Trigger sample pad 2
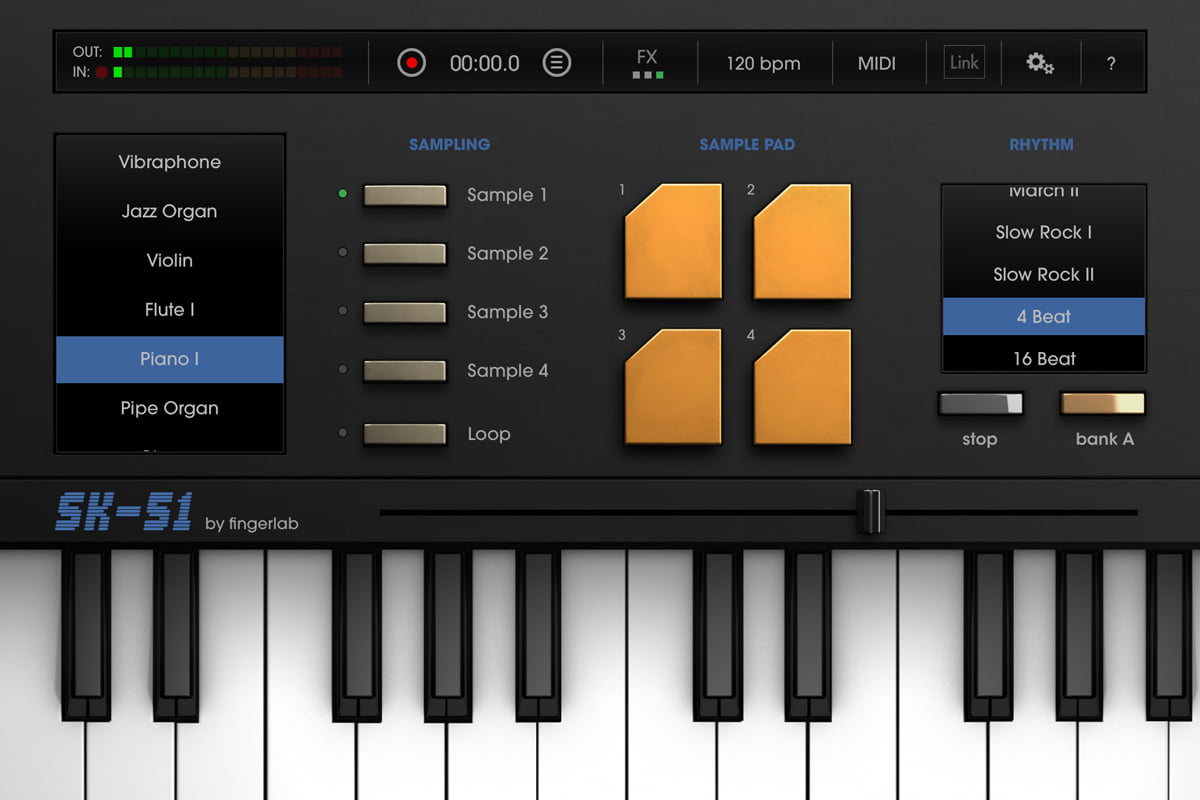The height and width of the screenshot is (800, 1200). tap(802, 241)
